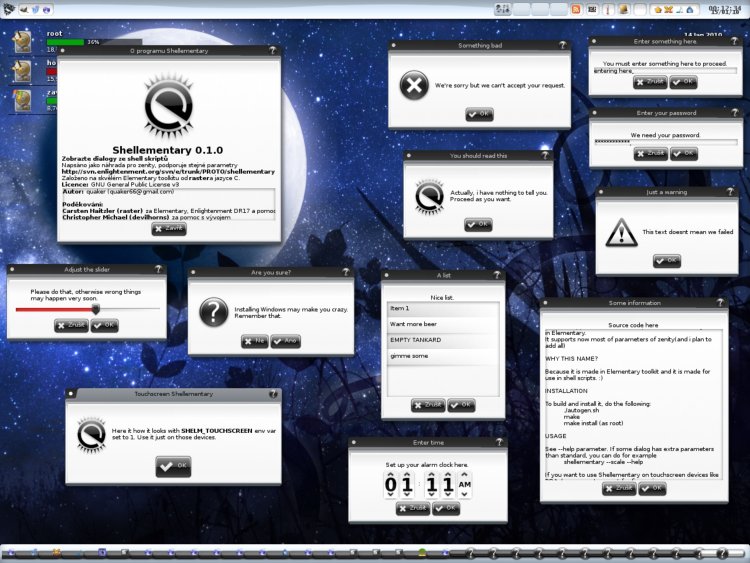Click the warning triangle icon in Just a warning

(621, 232)
